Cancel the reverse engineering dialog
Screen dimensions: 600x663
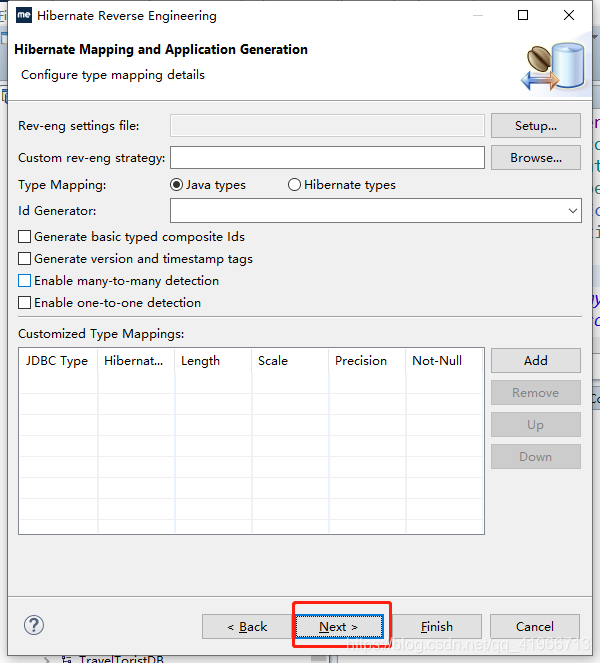tap(534, 626)
